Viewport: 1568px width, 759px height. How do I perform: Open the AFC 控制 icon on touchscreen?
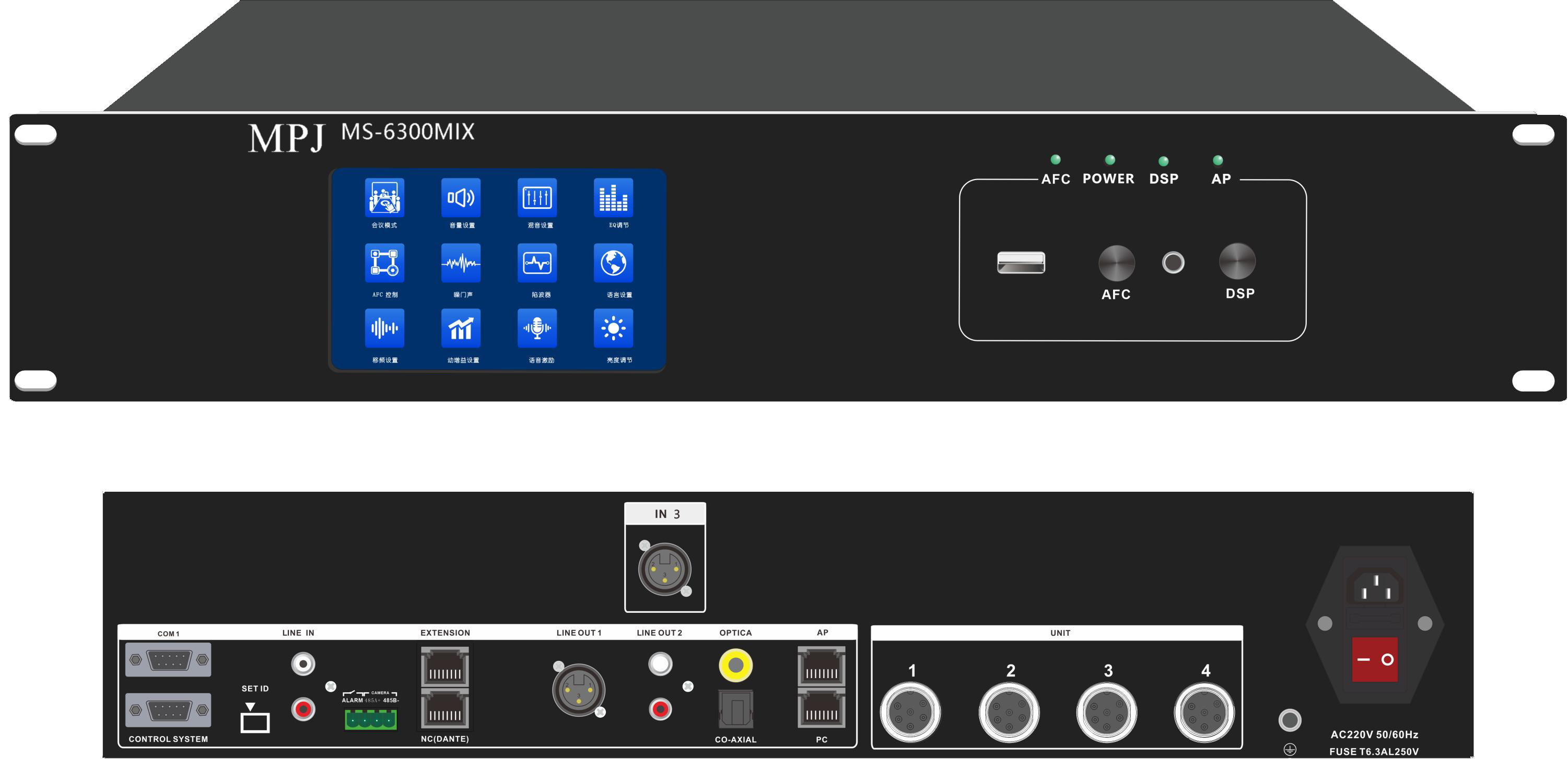point(384,263)
